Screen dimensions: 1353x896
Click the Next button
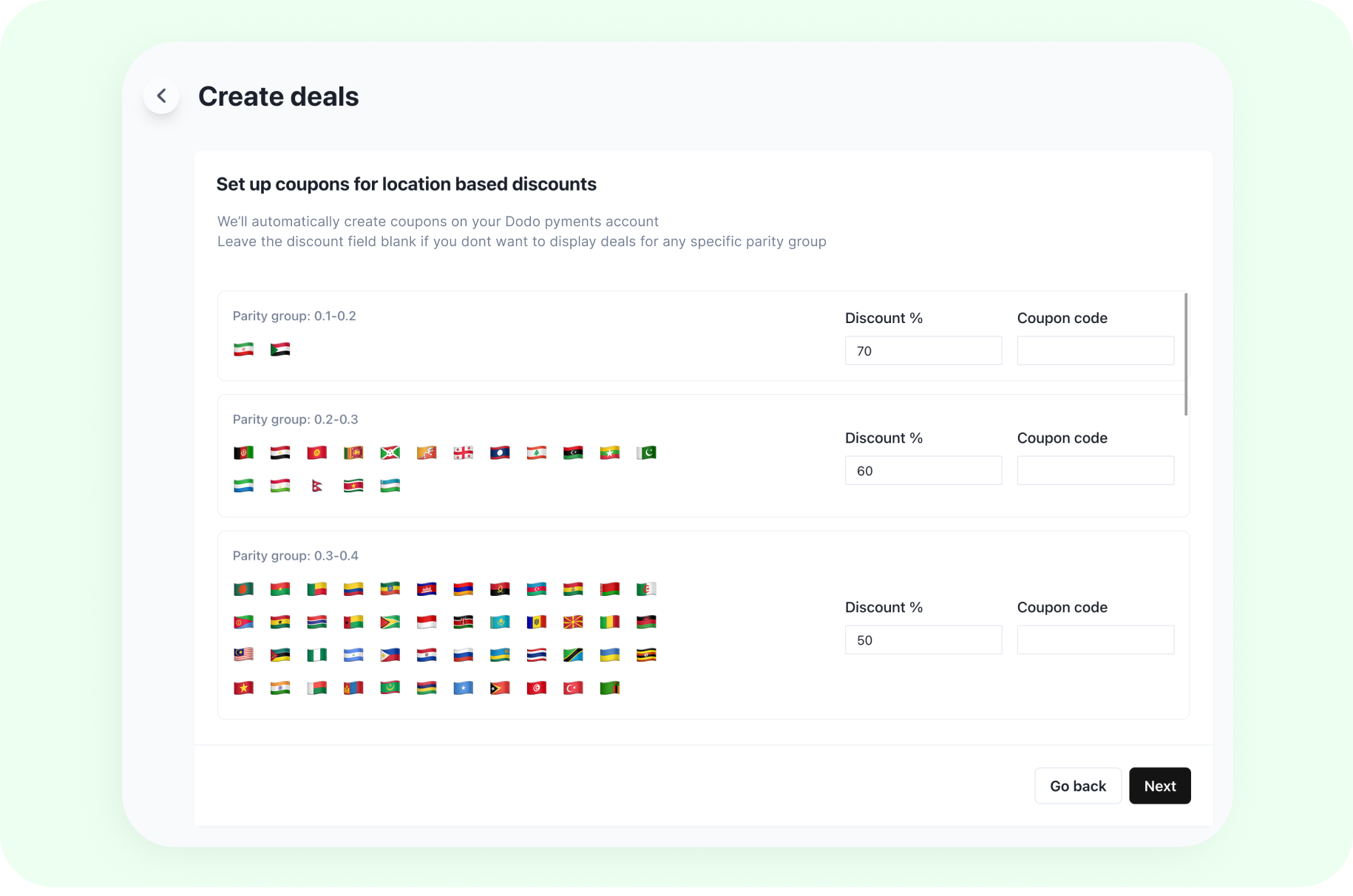[1160, 786]
